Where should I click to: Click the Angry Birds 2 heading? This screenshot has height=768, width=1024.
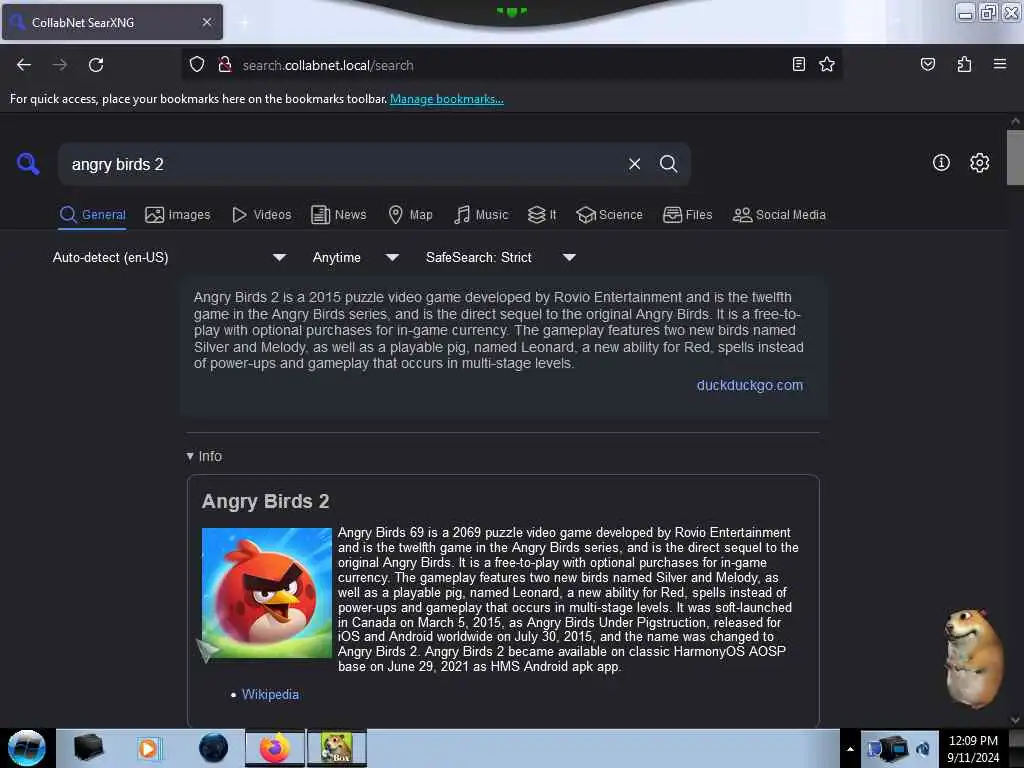pyautogui.click(x=265, y=502)
